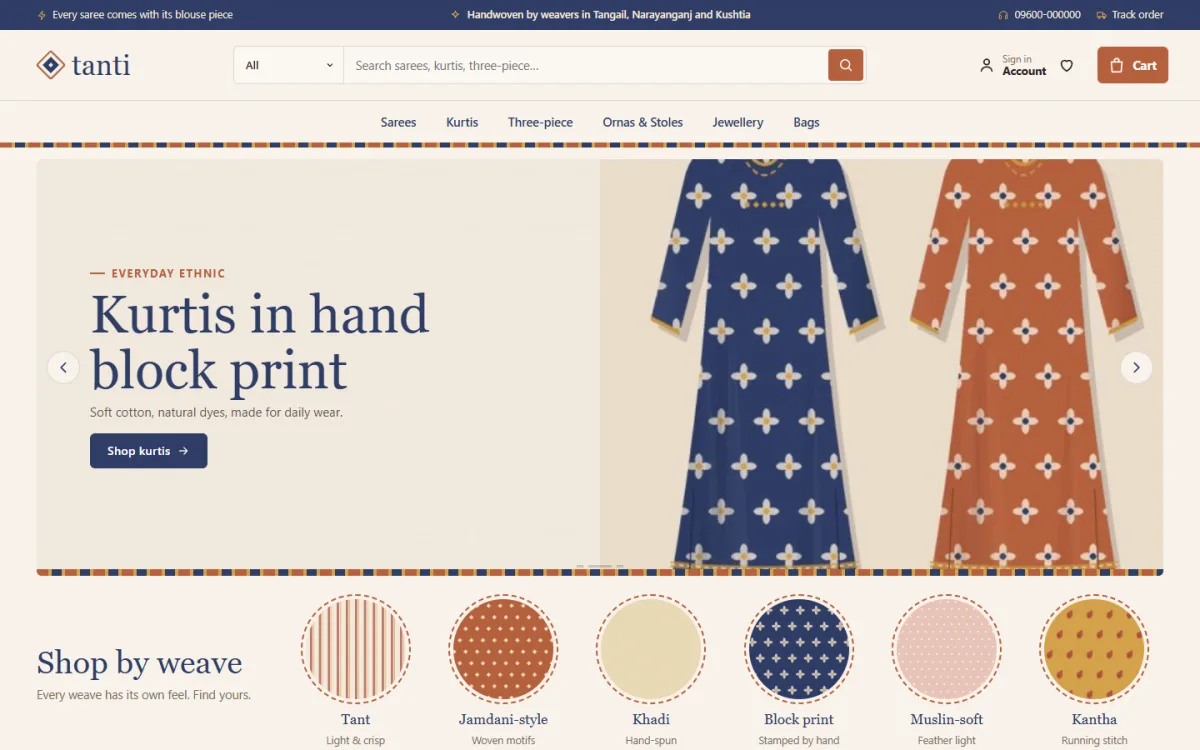Image resolution: width=1200 pixels, height=750 pixels.
Task: Open the Ornas & Stoles menu
Action: coord(643,122)
